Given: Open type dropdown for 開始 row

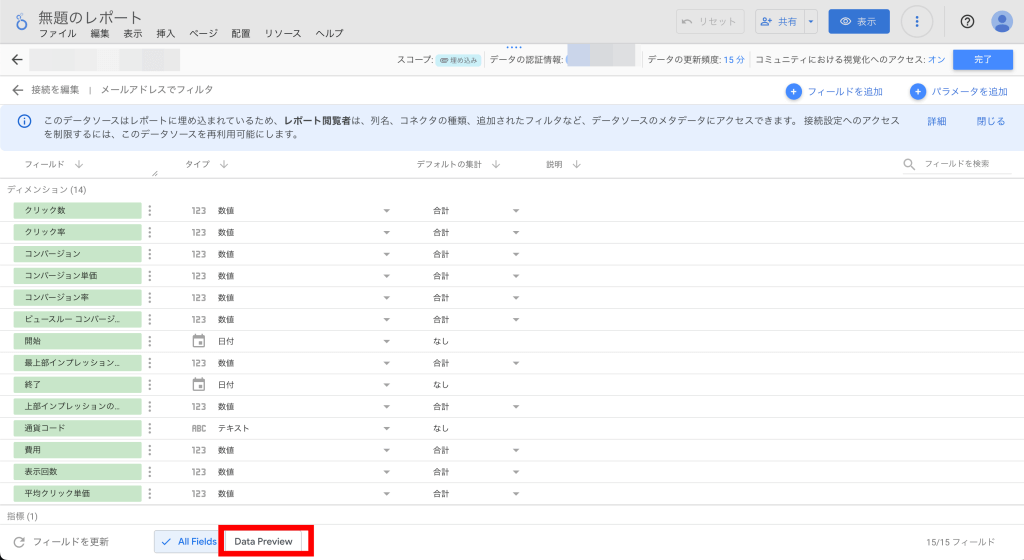Looking at the screenshot, I should click(386, 341).
